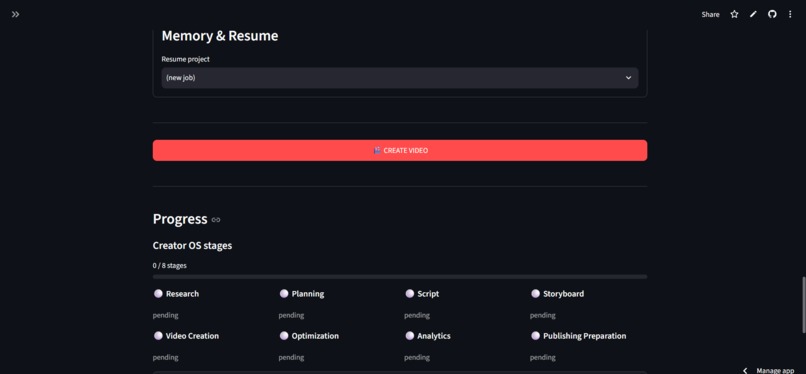Click the Research stage status dot
Screen dimensions: 806x374
click(158, 293)
